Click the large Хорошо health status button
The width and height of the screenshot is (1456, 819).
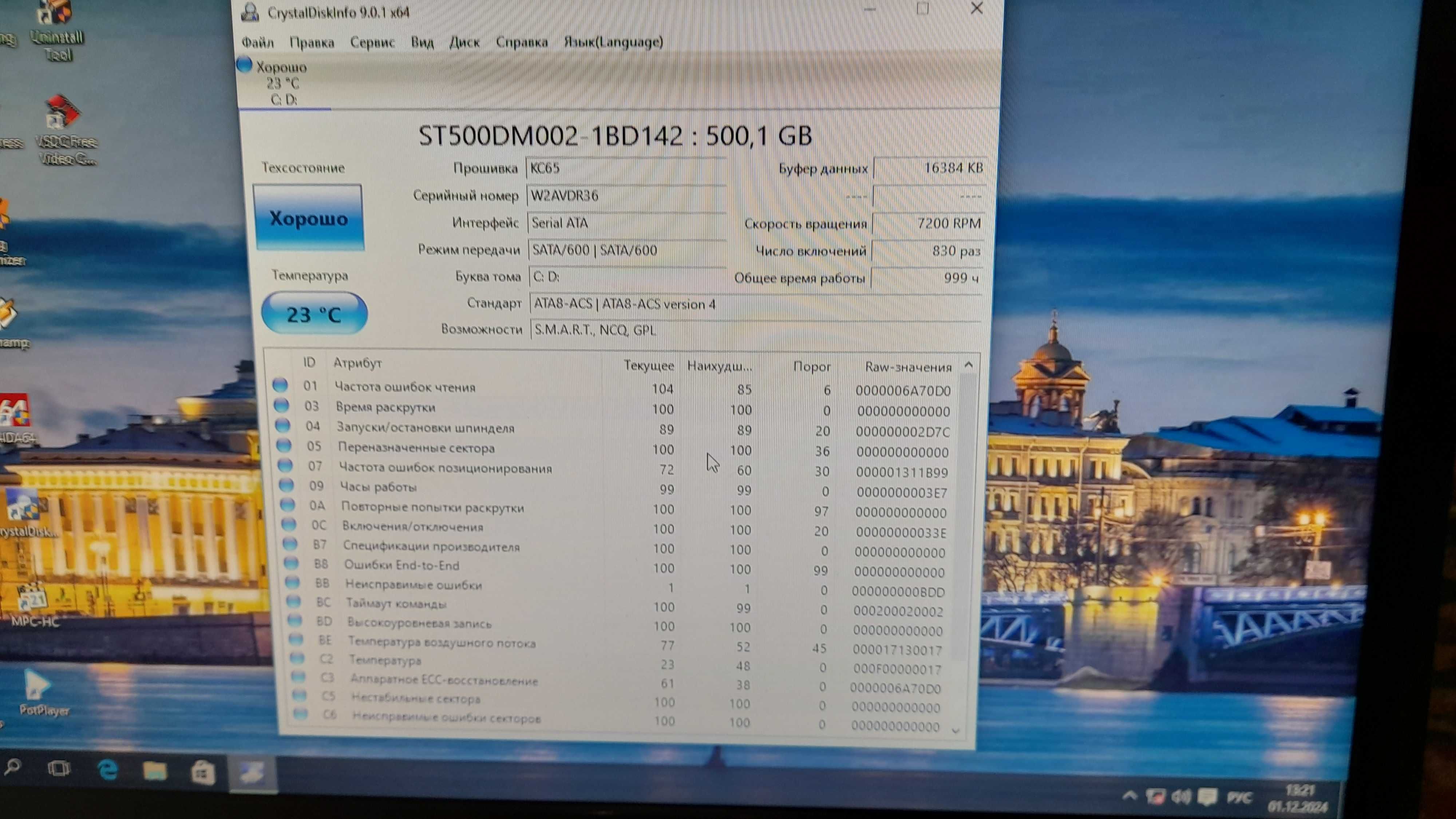click(309, 218)
